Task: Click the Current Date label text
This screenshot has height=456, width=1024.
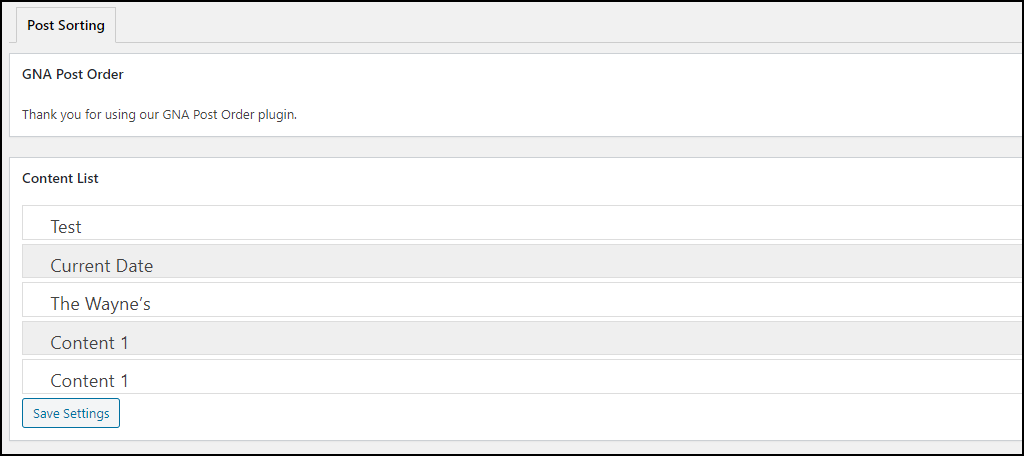Action: (102, 266)
